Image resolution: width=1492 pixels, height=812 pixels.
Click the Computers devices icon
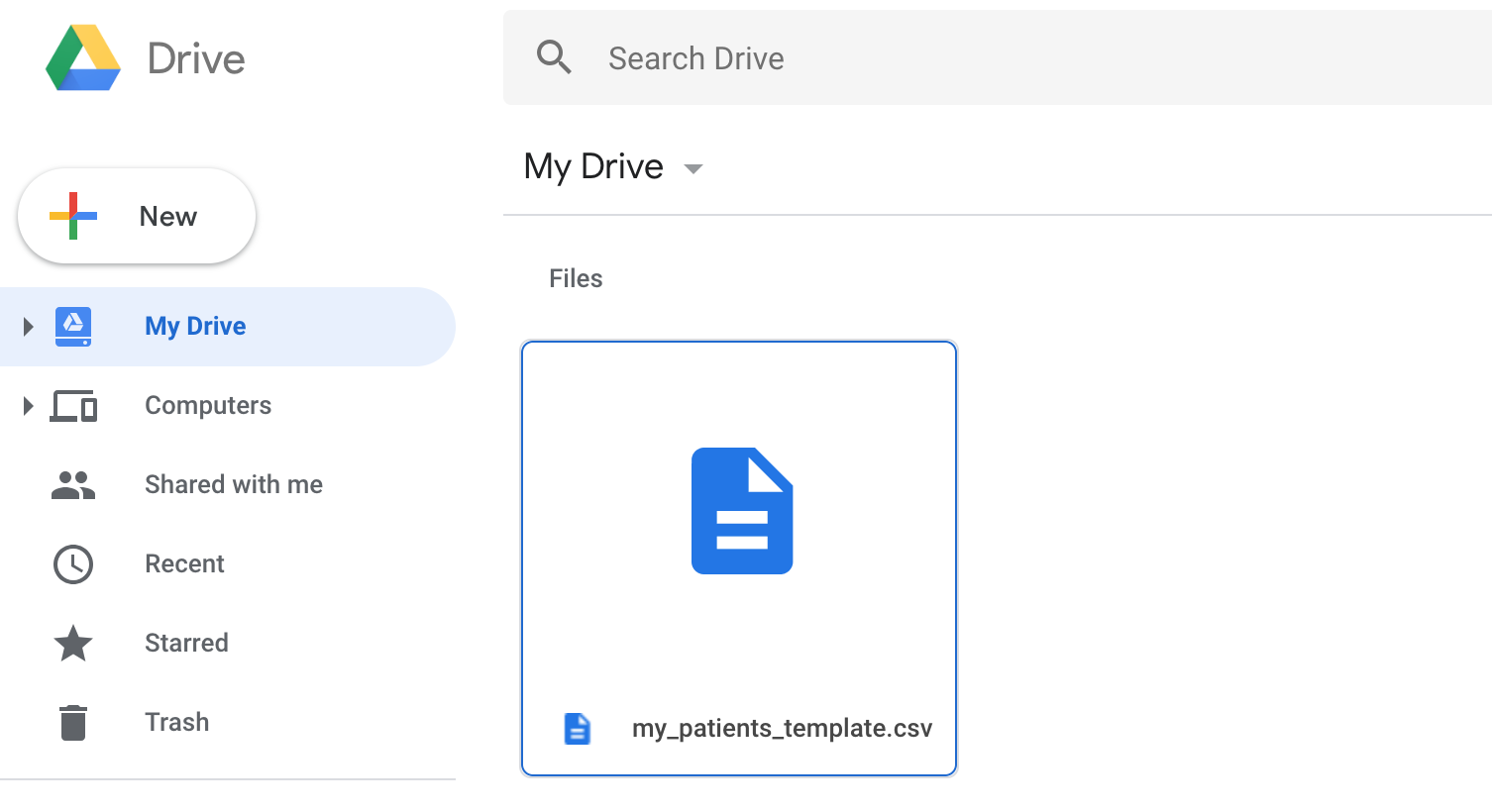coord(74,406)
